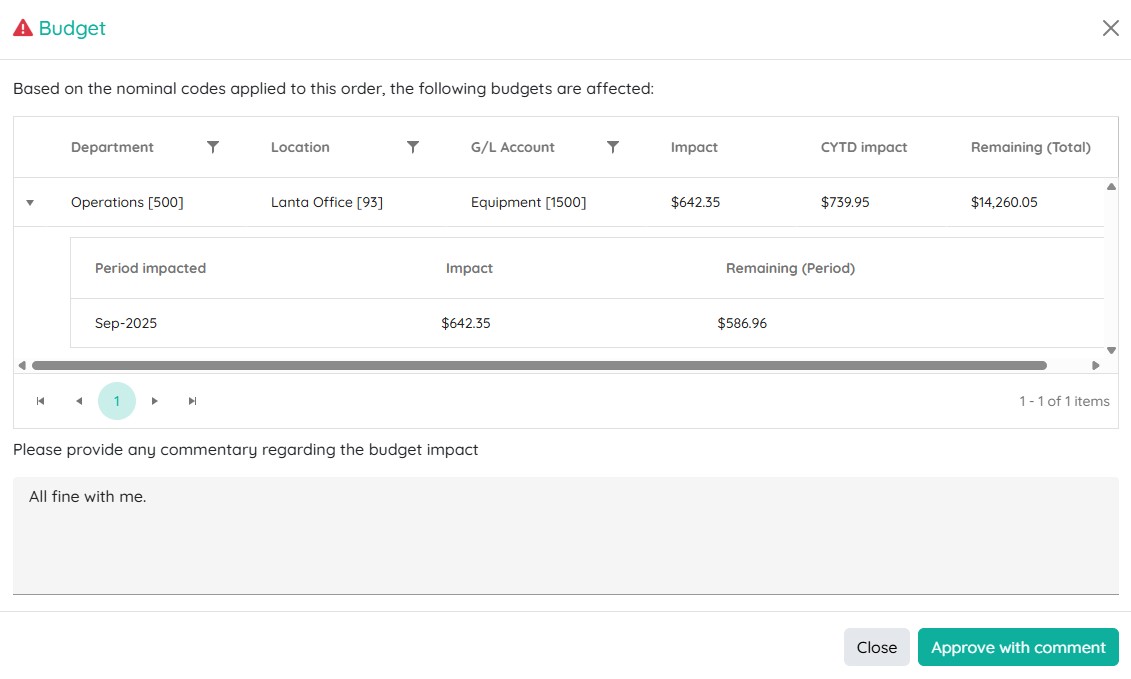Select page 1 in the pager
This screenshot has width=1131, height=679.
pyautogui.click(x=117, y=401)
